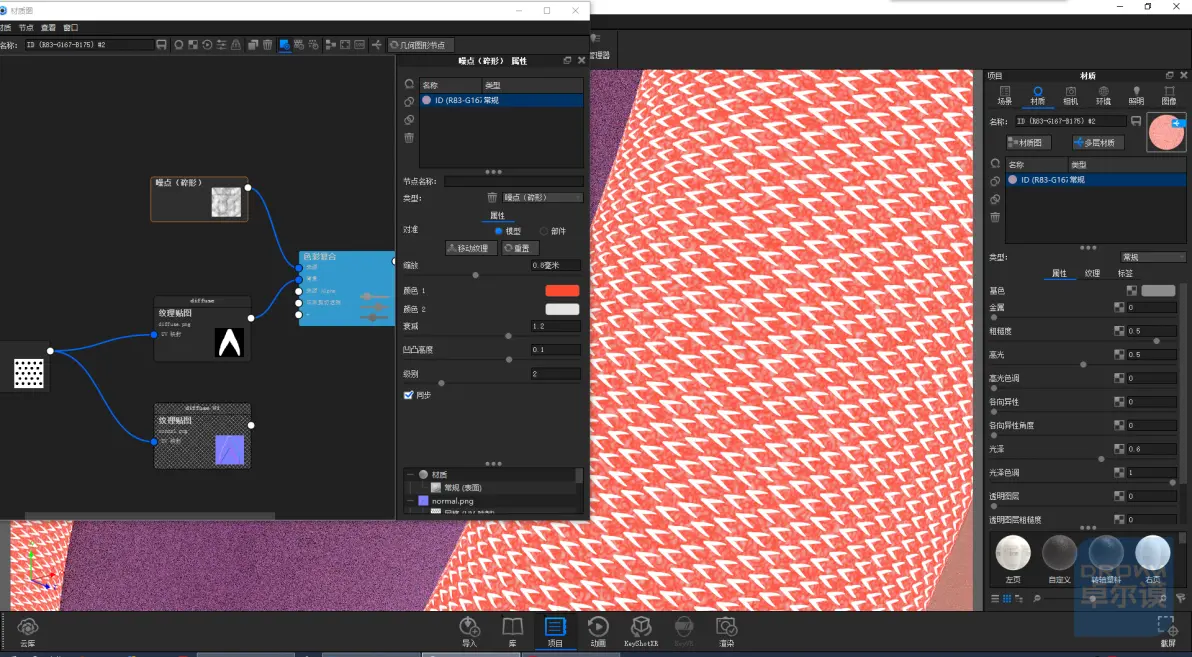Image resolution: width=1192 pixels, height=657 pixels.
Task: Select the 色彩复合 node
Action: (x=347, y=288)
